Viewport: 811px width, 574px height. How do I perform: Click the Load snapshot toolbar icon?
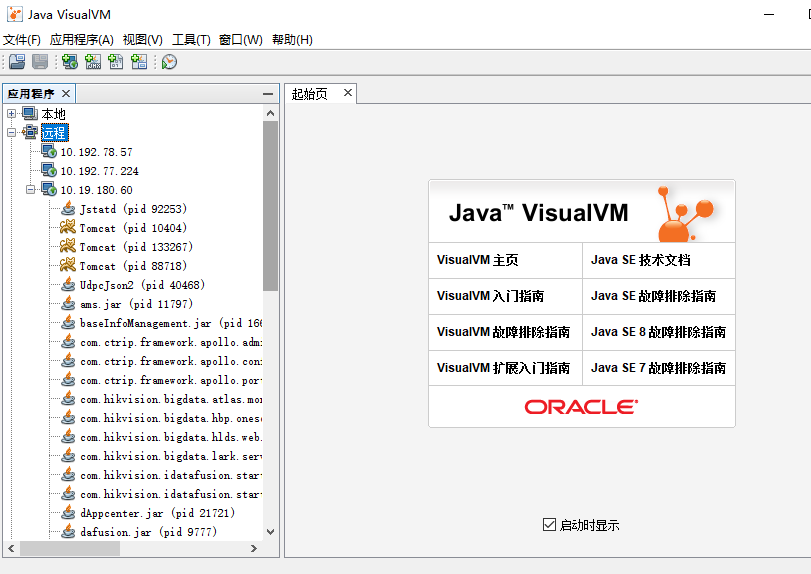pyautogui.click(x=17, y=62)
